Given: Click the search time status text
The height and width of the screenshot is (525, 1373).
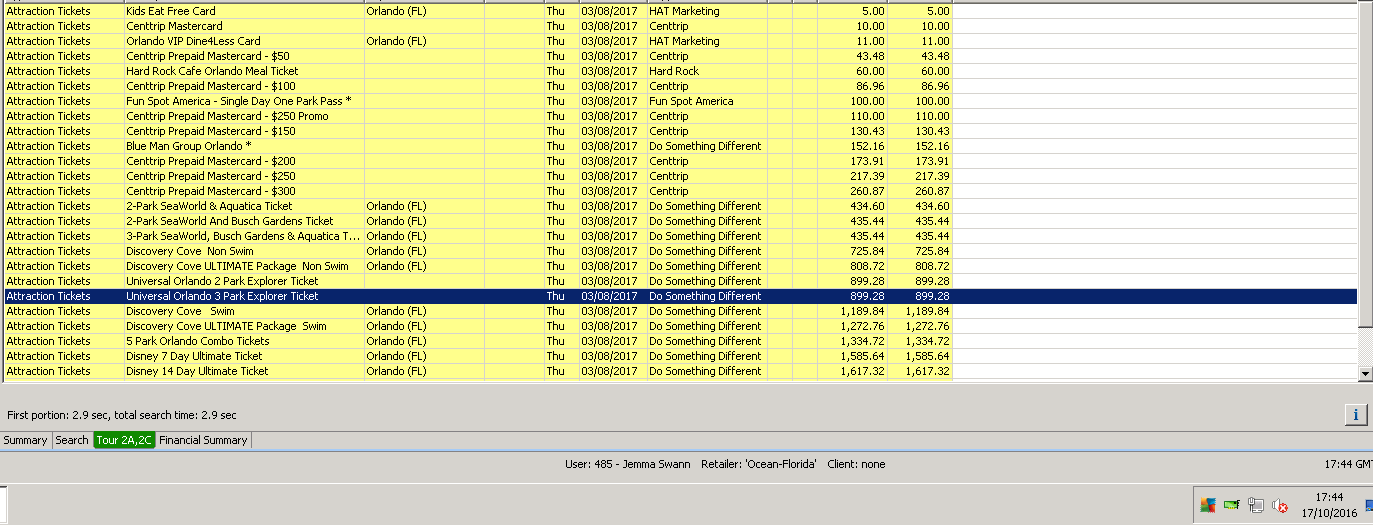Looking at the screenshot, I should click(121, 414).
